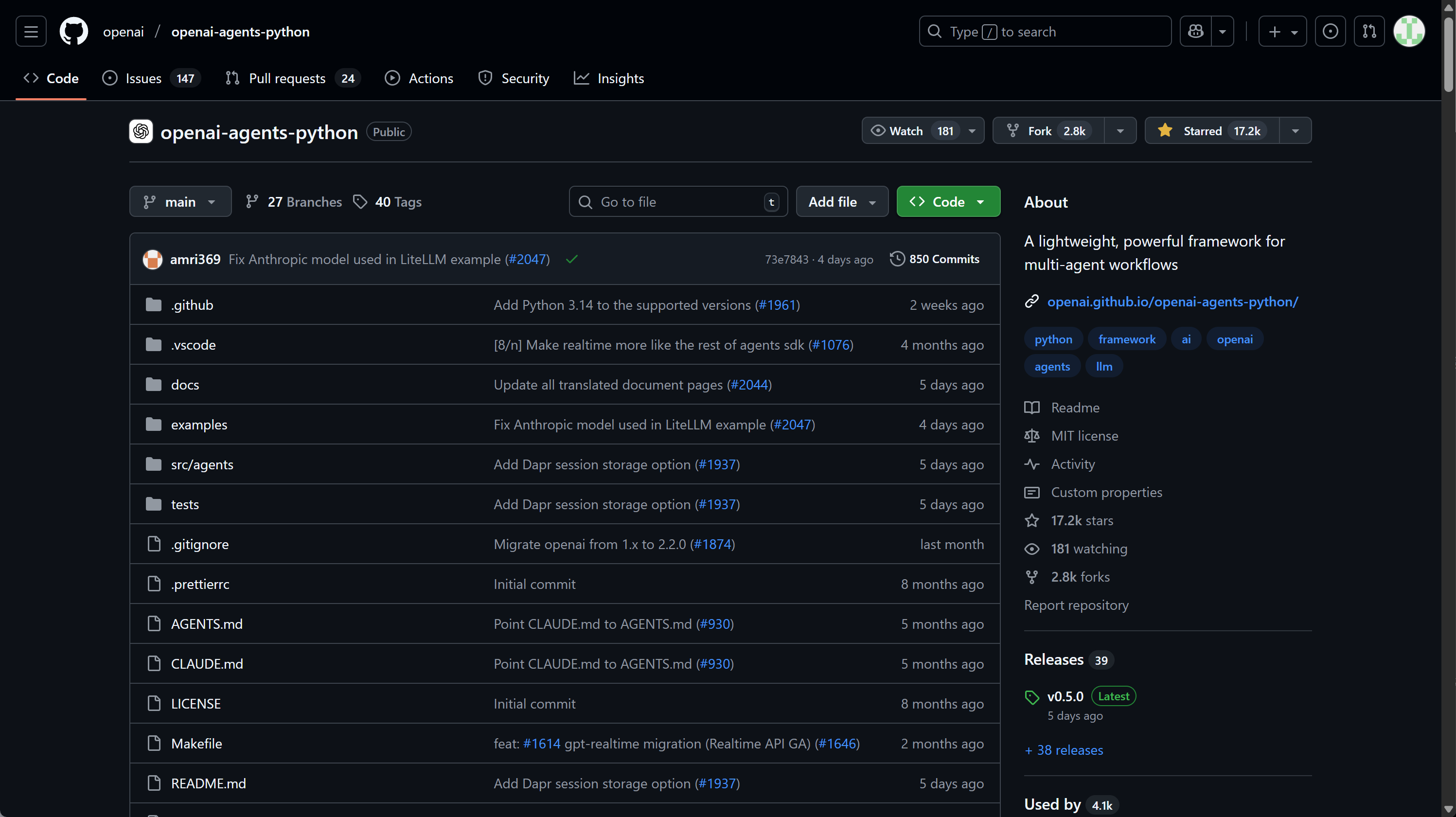The image size is (1456, 817).
Task: Fork the repository with the Fork button
Action: (1048, 131)
